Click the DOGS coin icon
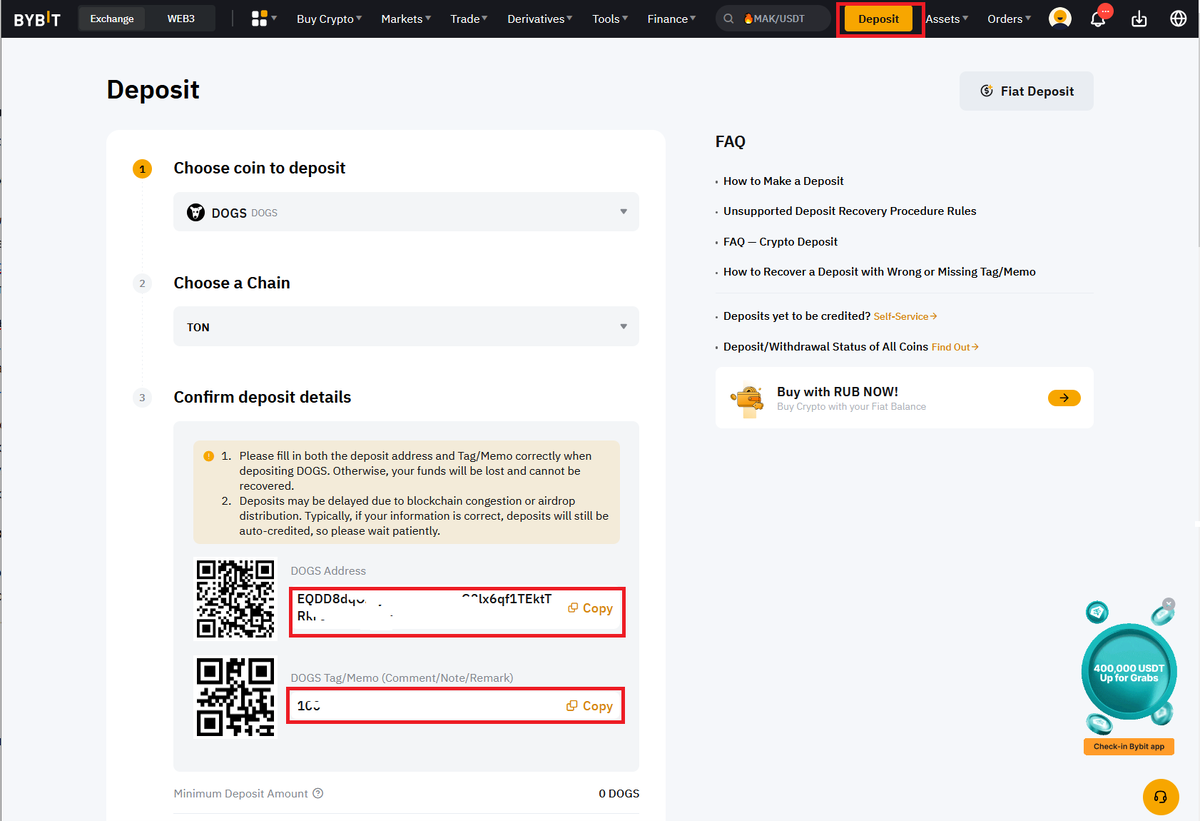 pos(196,212)
